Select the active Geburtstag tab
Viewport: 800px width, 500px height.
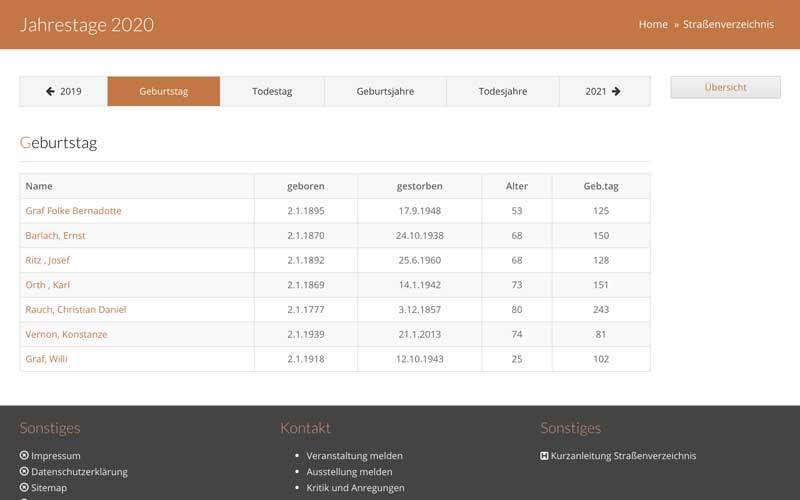(164, 91)
